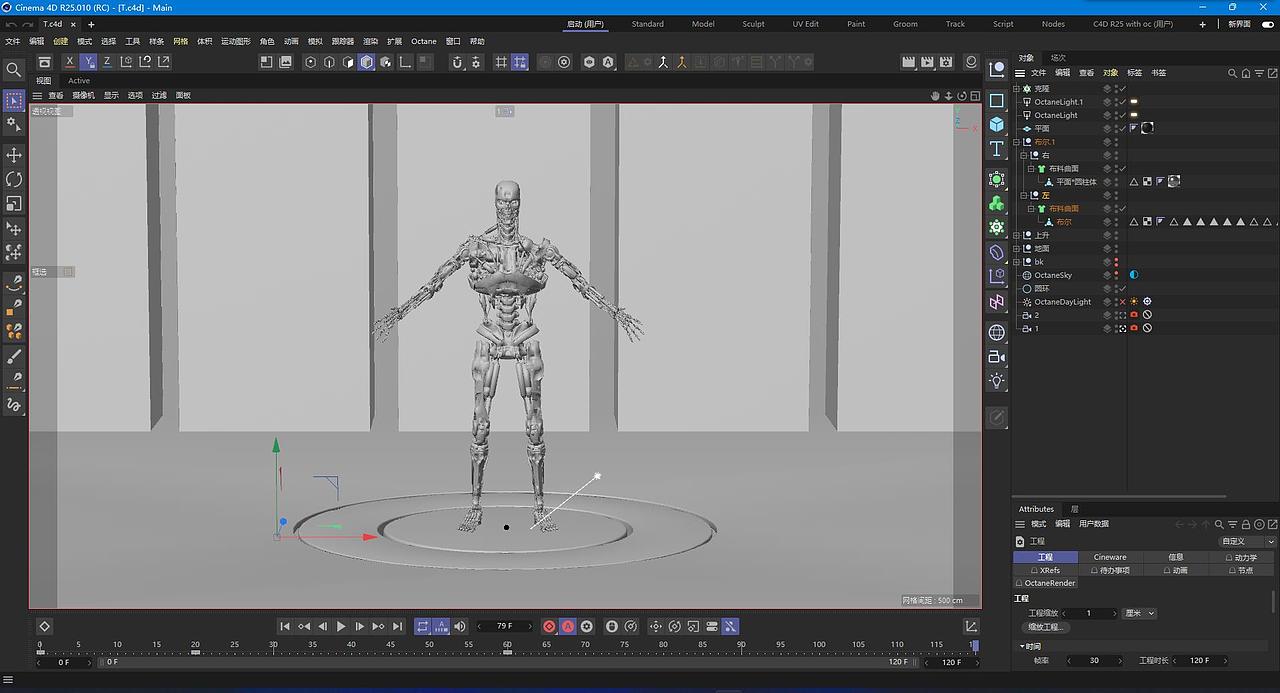Click the Render to Picture Viewer icon
Image resolution: width=1280 pixels, height=693 pixels.
[926, 61]
